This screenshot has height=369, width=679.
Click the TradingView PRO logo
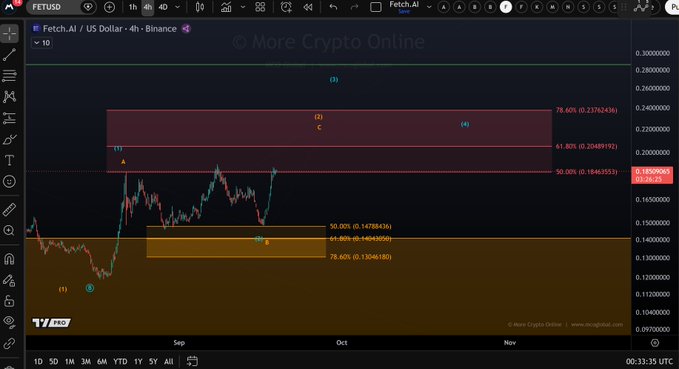click(x=52, y=323)
